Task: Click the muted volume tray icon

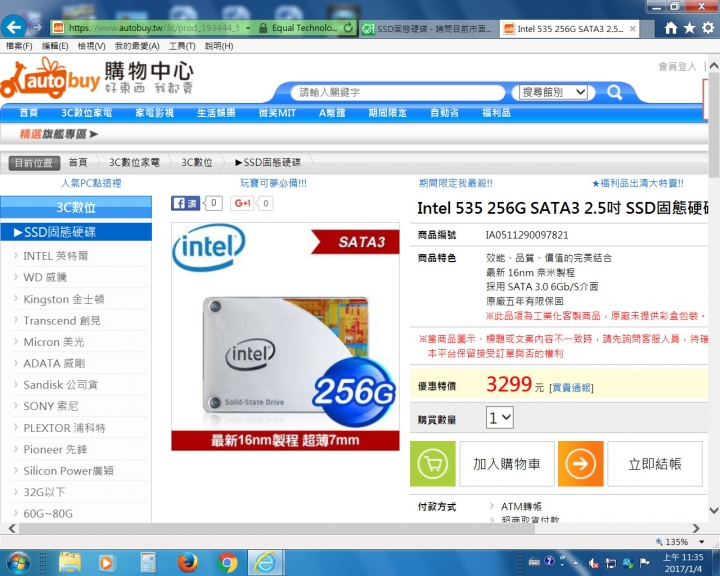Action: click(x=594, y=563)
